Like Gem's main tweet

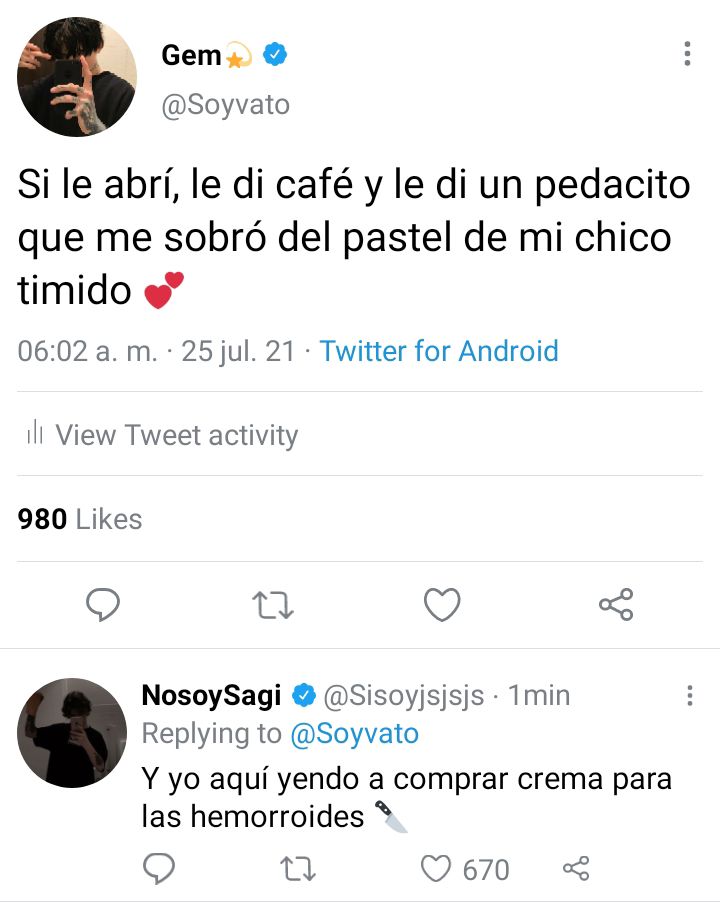point(442,605)
